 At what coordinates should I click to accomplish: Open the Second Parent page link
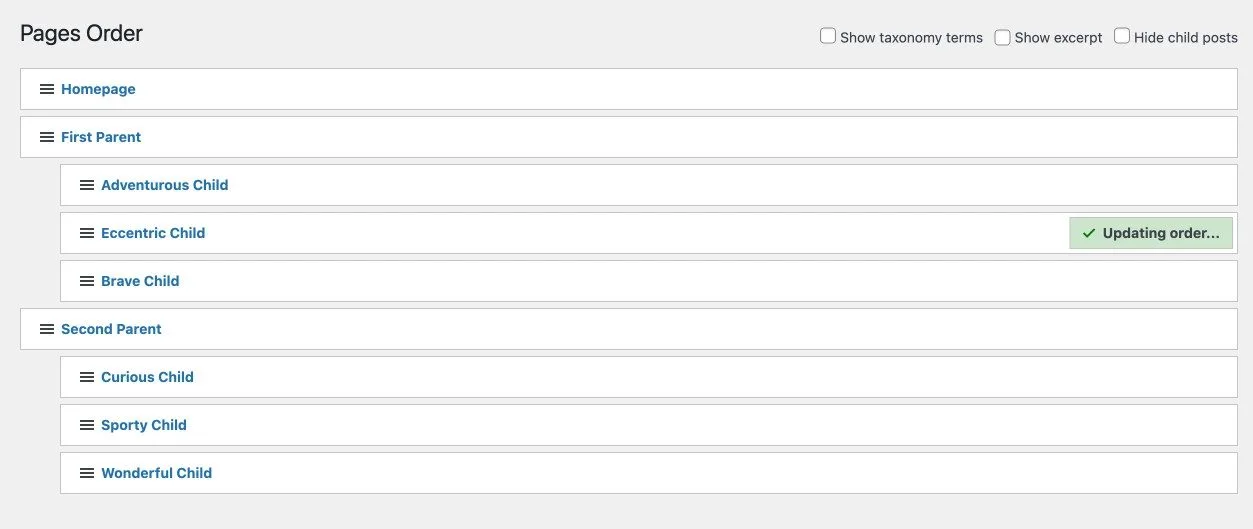[111, 329]
